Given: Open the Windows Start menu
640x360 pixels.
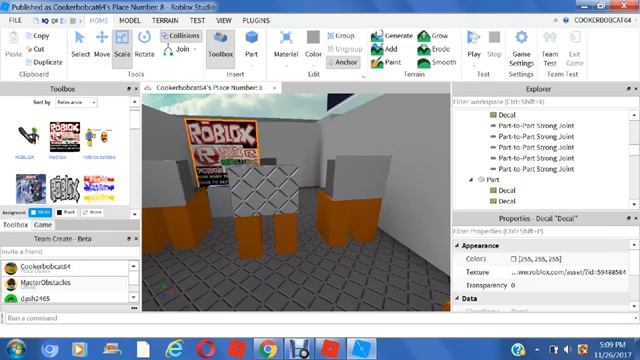Looking at the screenshot, I should [x=16, y=349].
